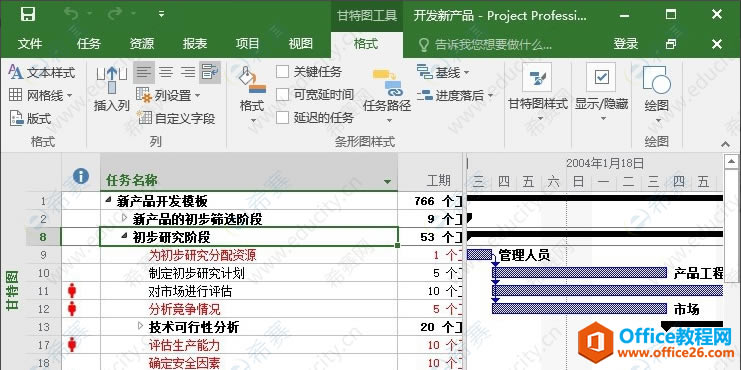The width and height of the screenshot is (741, 370).
Task: Switch to the 项目 ribbon tab
Action: pyautogui.click(x=248, y=44)
